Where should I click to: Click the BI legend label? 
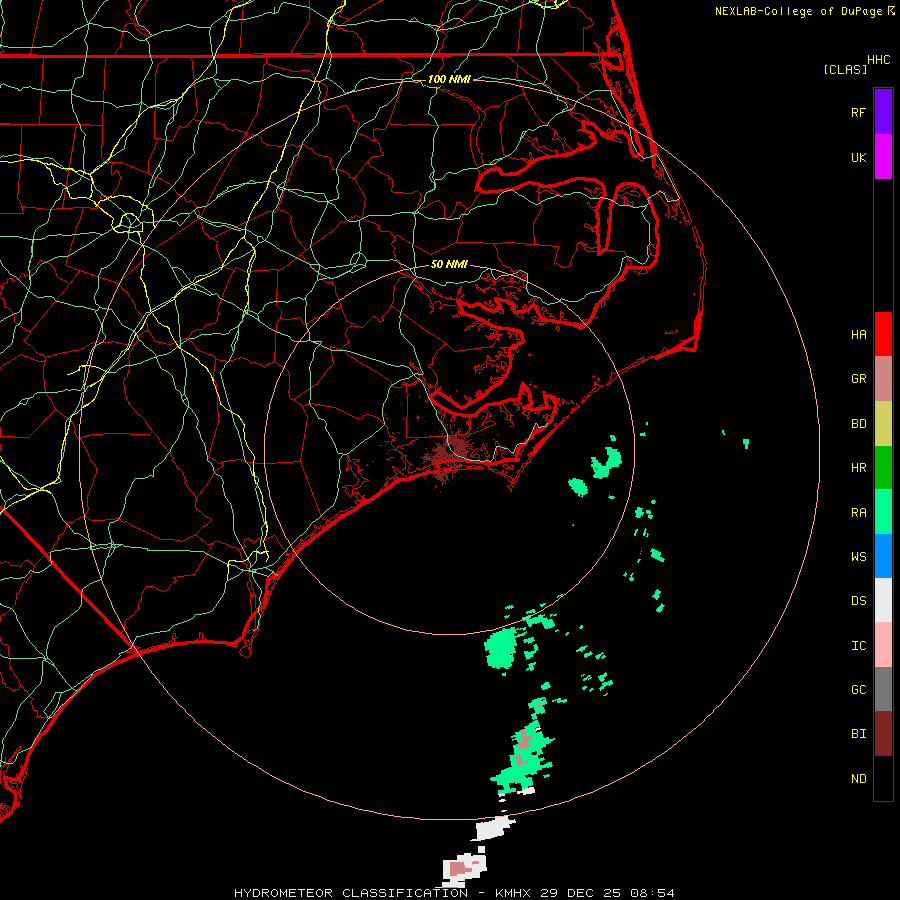pyautogui.click(x=858, y=734)
